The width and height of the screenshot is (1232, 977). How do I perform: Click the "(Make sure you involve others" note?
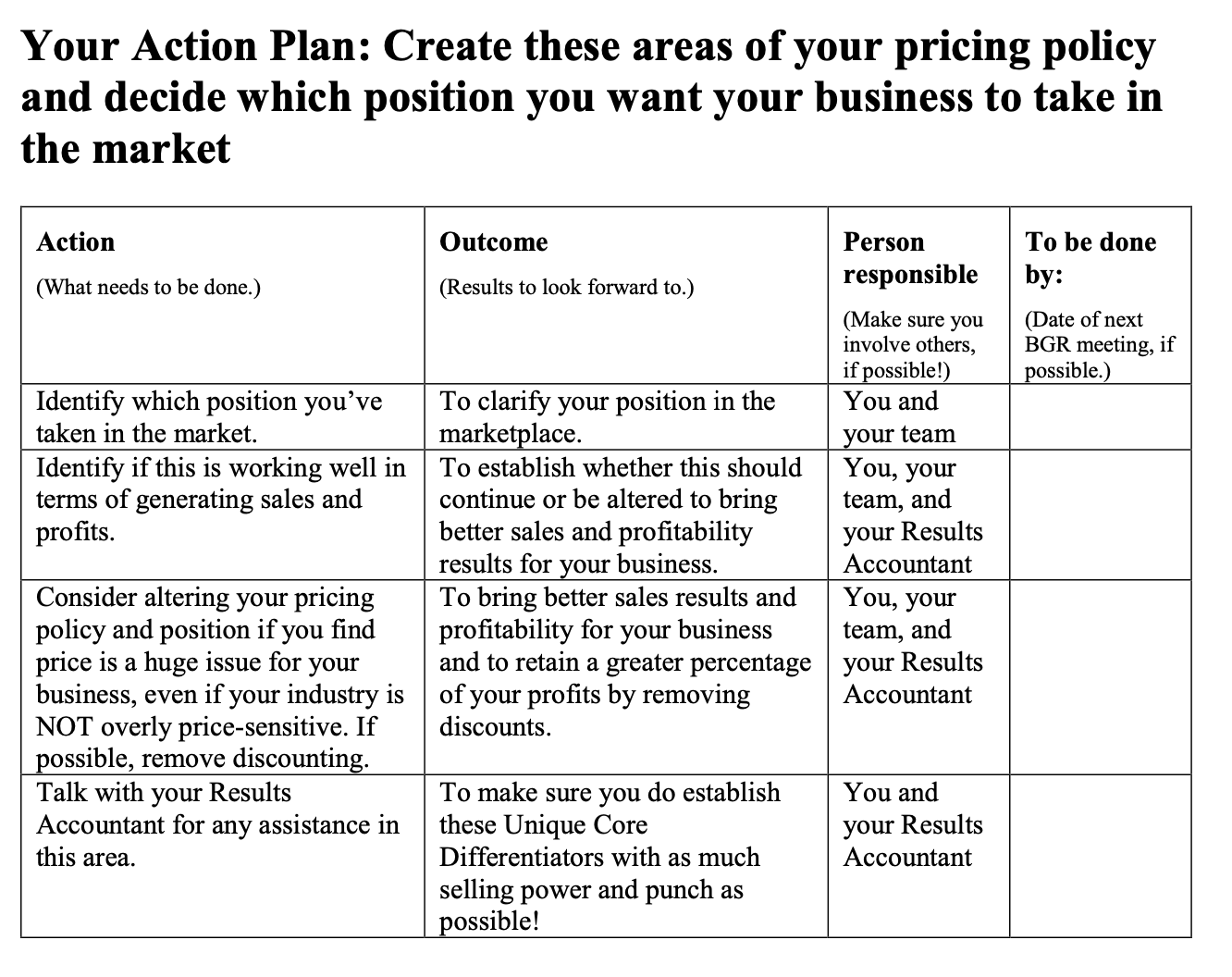pos(912,345)
